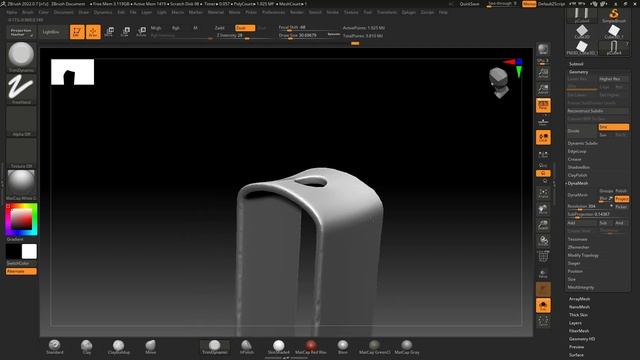Open the Alpha Off slot

coord(21,121)
